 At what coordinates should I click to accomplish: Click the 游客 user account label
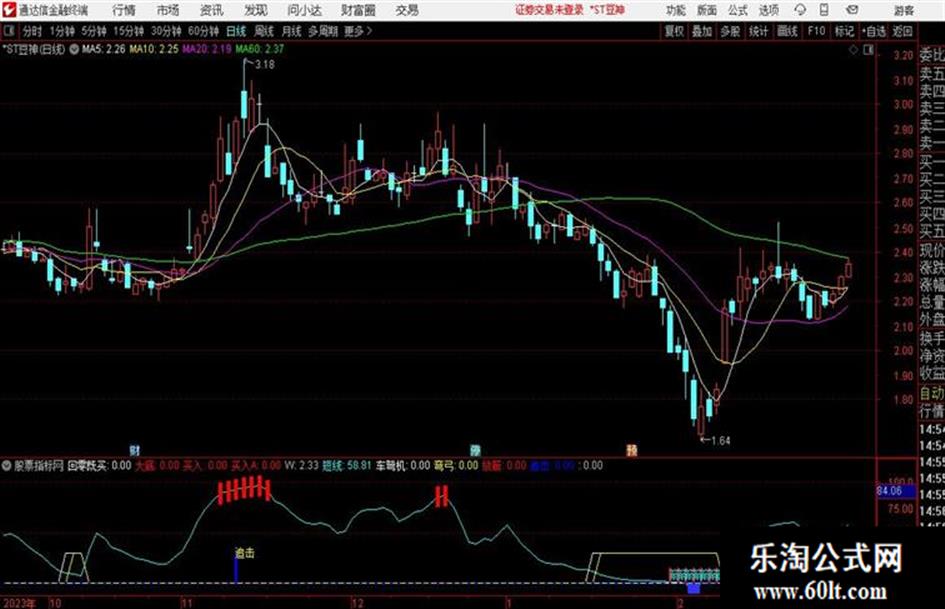pos(903,10)
